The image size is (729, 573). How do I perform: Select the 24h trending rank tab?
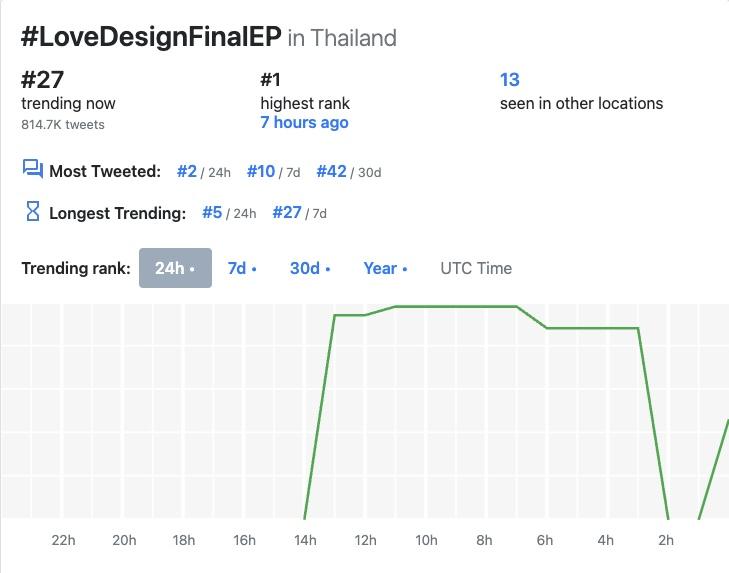(175, 268)
